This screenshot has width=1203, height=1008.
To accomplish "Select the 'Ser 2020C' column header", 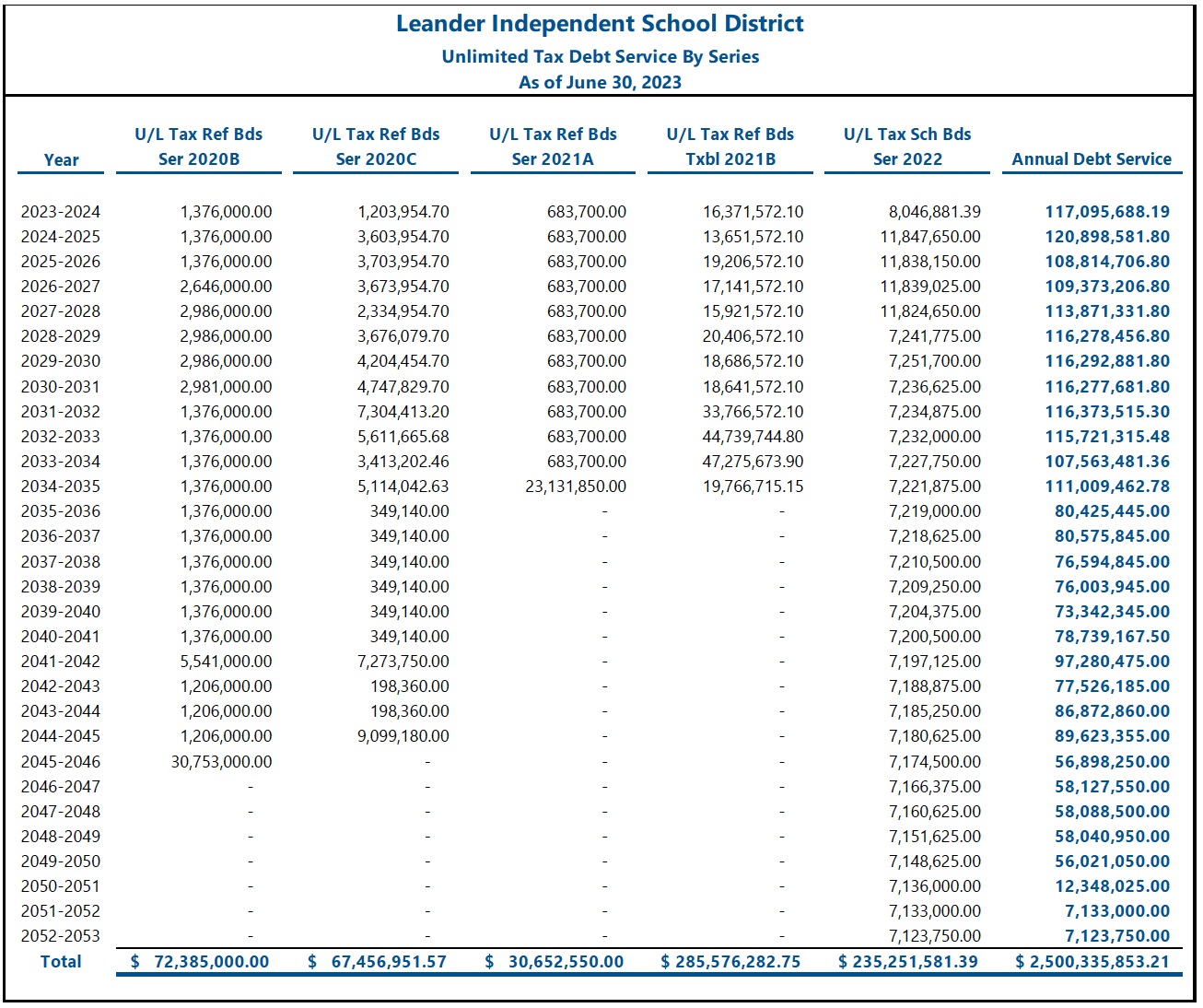I will pyautogui.click(x=376, y=159).
